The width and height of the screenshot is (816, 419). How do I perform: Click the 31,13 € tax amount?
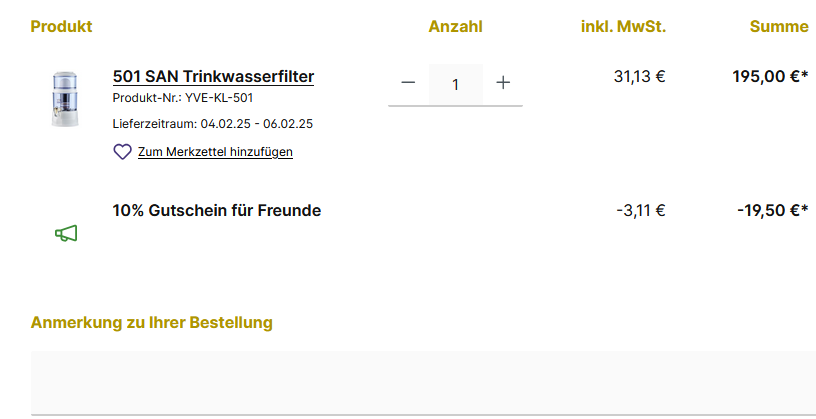point(639,76)
